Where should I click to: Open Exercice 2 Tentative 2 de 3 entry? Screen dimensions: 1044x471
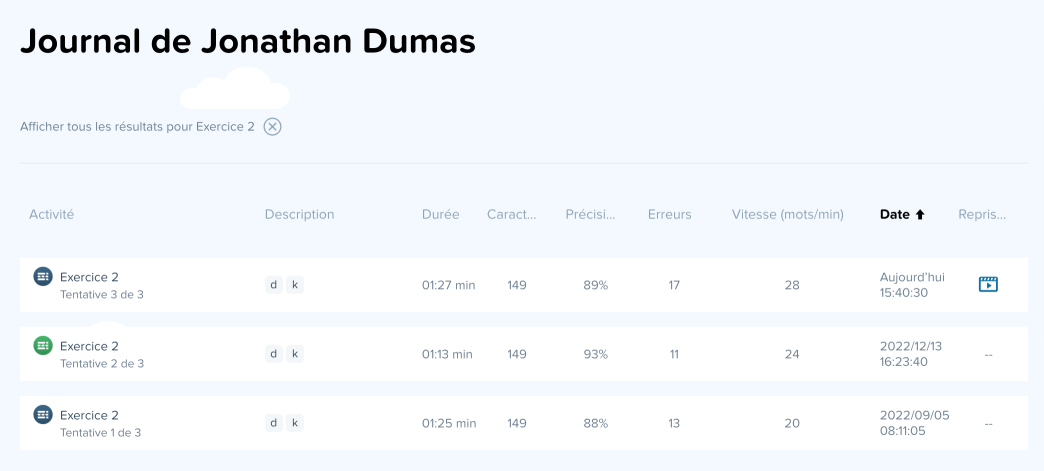click(x=89, y=346)
